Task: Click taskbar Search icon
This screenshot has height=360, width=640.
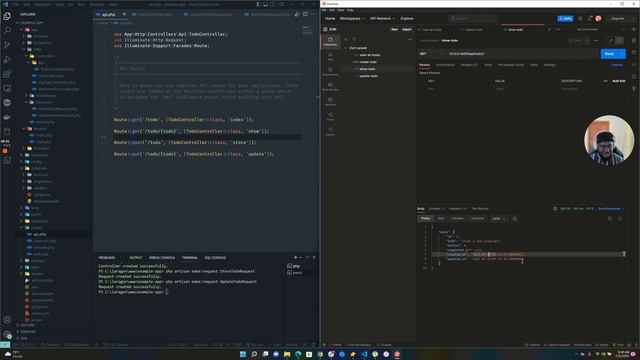Action: click(254, 354)
